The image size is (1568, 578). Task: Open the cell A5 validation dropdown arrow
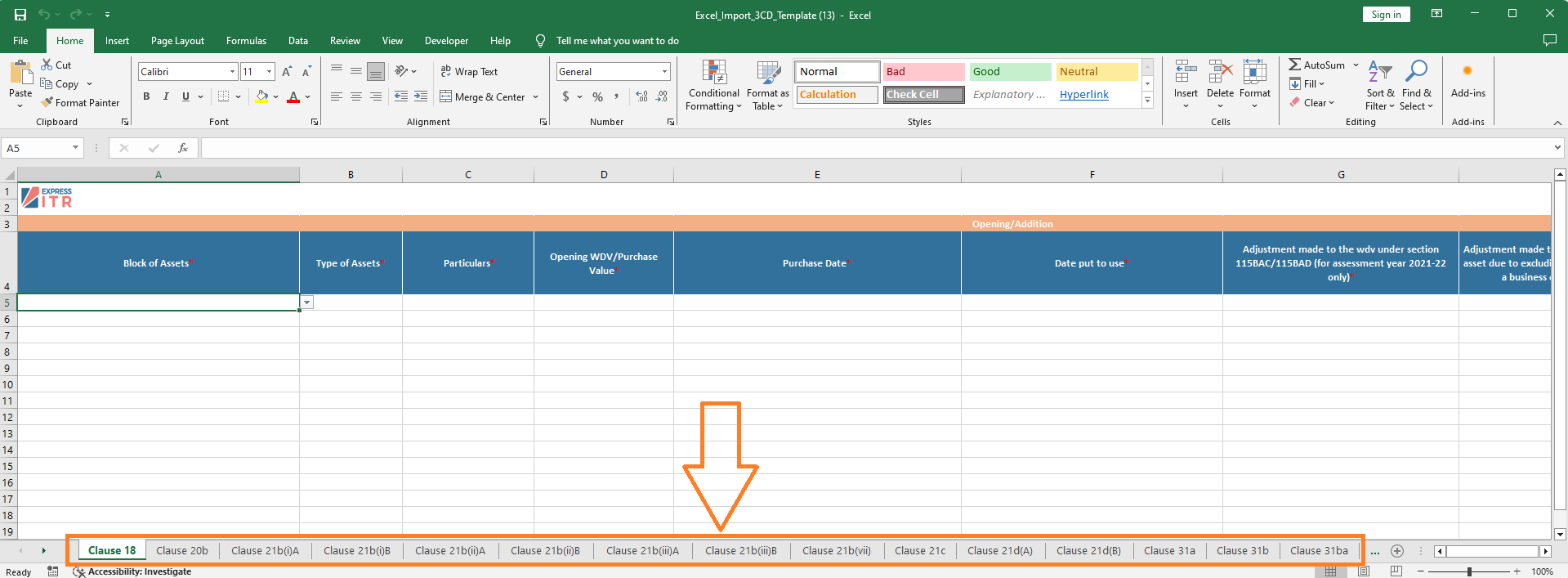pyautogui.click(x=307, y=302)
